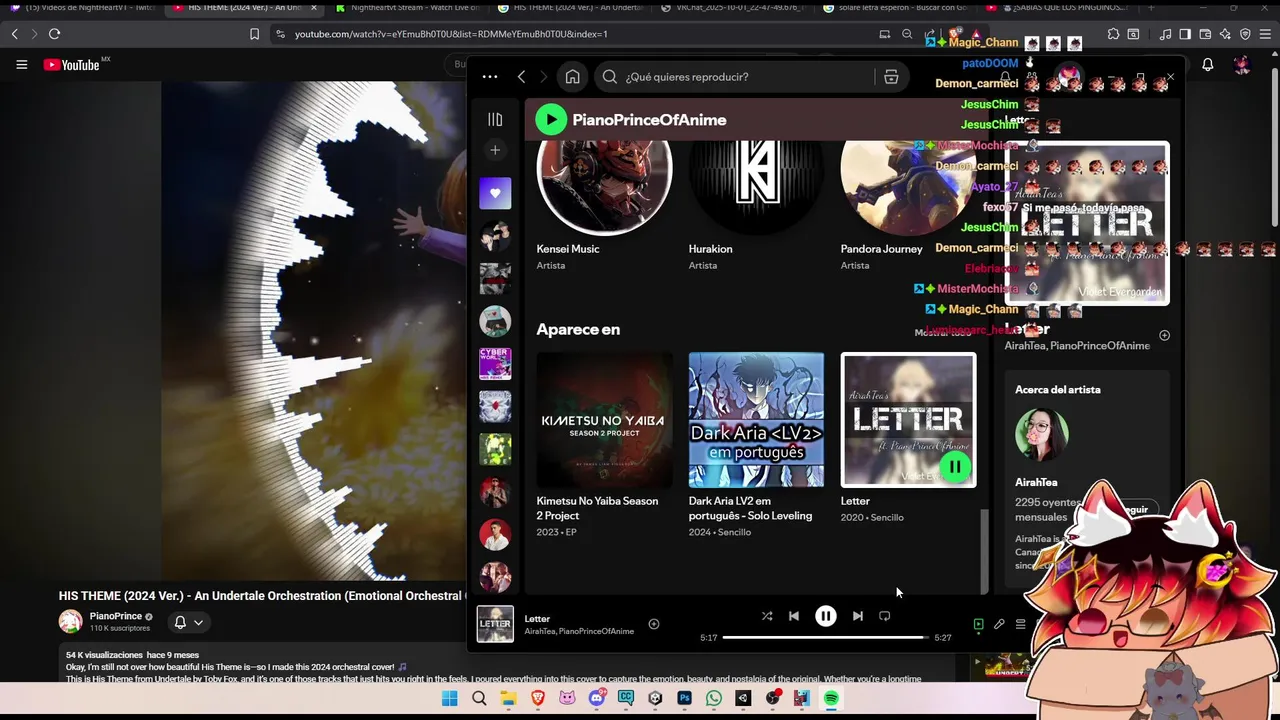Viewport: 1280px width, 720px height.
Task: Collapse the Spotify library sidebar icon
Action: [495, 120]
